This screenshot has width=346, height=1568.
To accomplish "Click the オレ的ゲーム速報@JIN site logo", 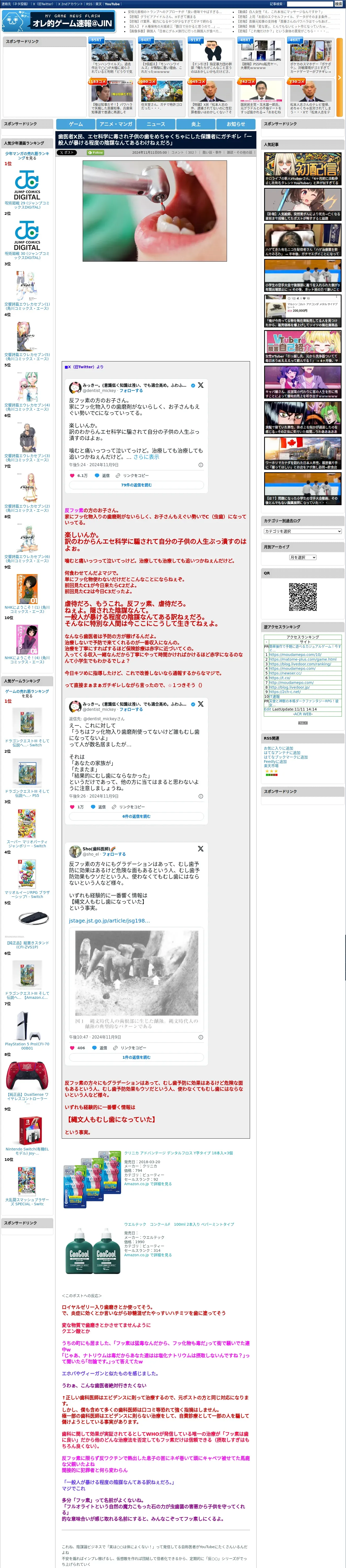I will point(59,22).
